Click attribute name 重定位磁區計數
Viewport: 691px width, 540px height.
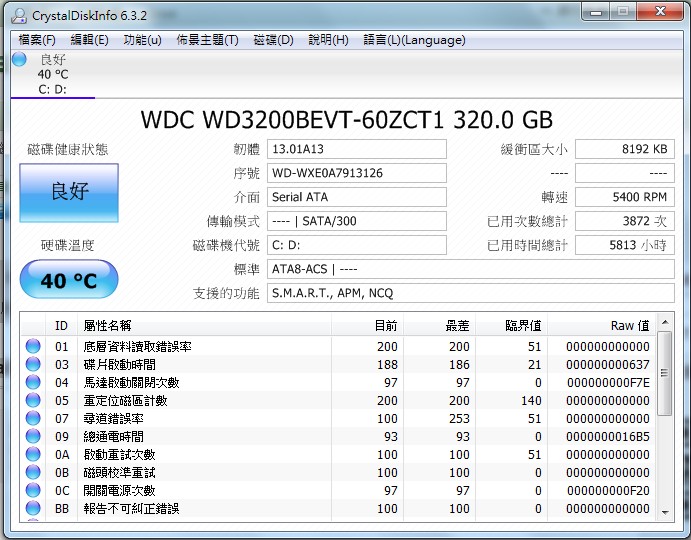tap(125, 401)
